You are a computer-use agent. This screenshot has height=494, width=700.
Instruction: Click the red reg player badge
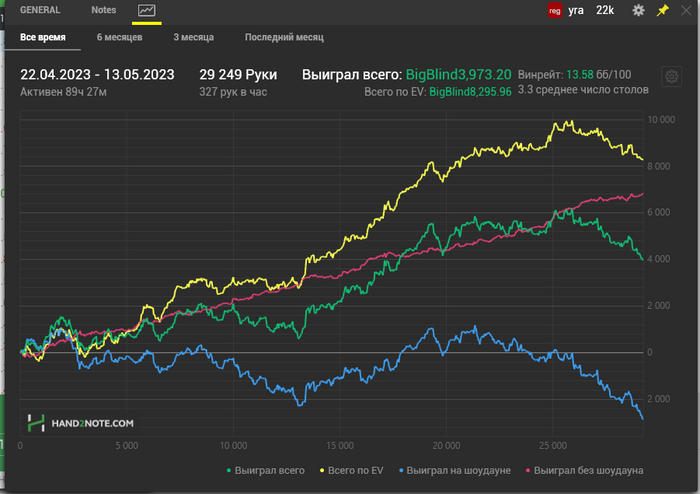point(555,11)
